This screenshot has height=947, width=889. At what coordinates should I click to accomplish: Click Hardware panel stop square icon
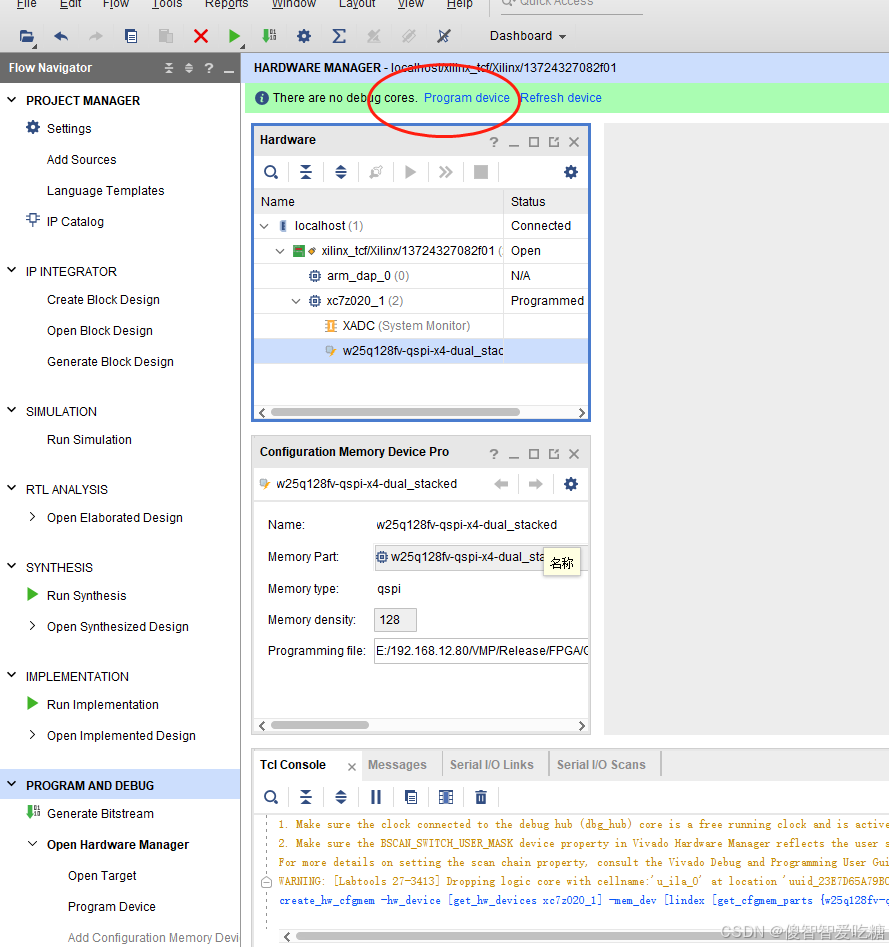481,173
